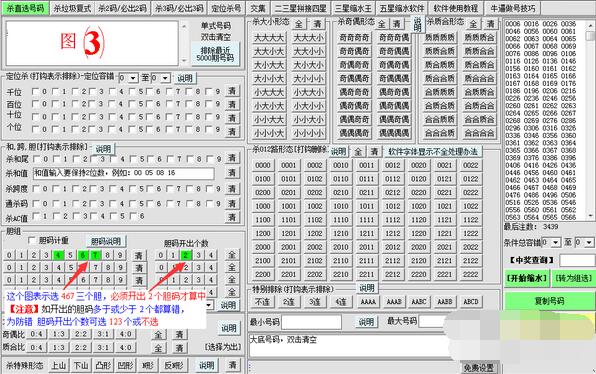
Task: Select 3:1 in the 质合比 row
Action: [103, 347]
